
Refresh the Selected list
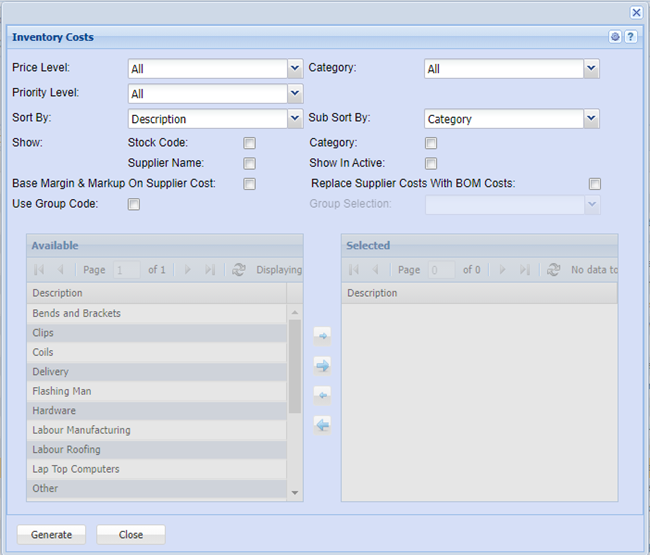(553, 270)
